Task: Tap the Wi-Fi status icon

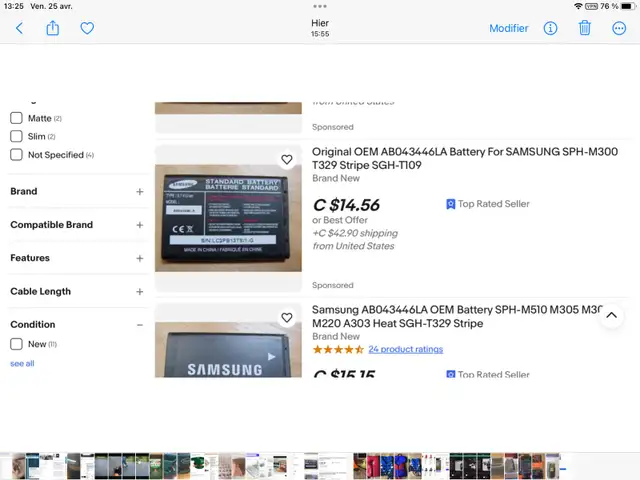Action: pyautogui.click(x=578, y=6)
